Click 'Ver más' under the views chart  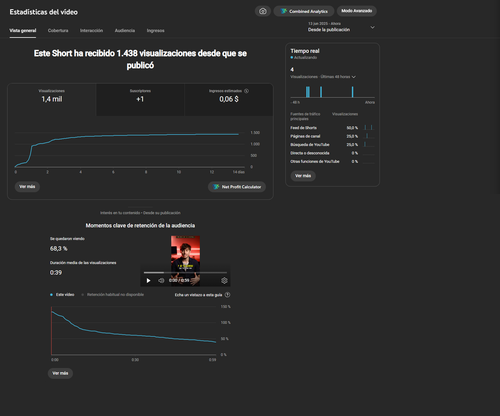click(x=27, y=187)
